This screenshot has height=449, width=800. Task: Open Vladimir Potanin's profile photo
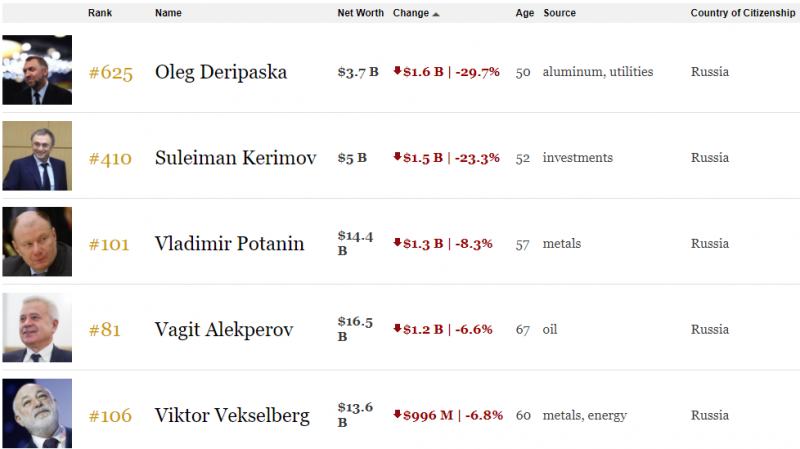point(37,241)
